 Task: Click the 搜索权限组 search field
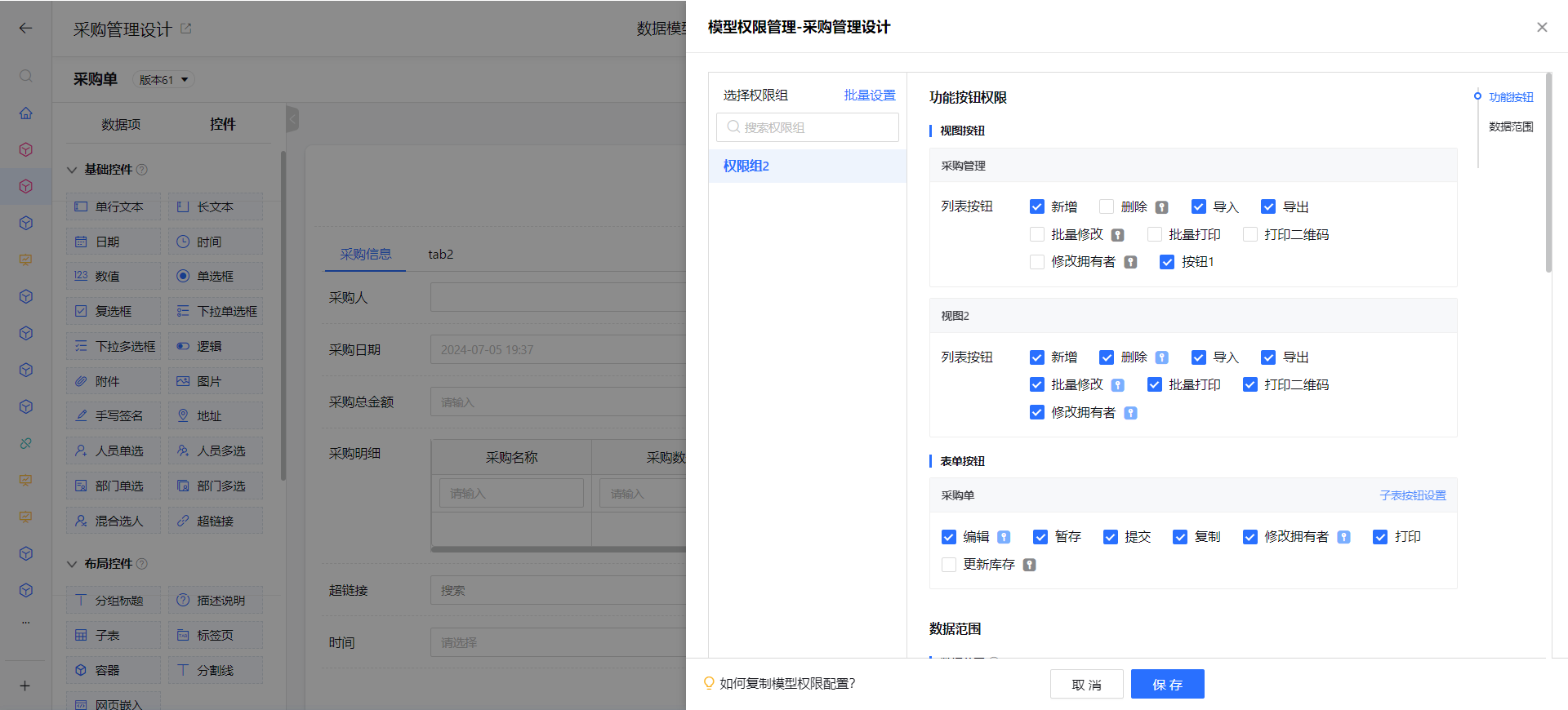click(808, 127)
